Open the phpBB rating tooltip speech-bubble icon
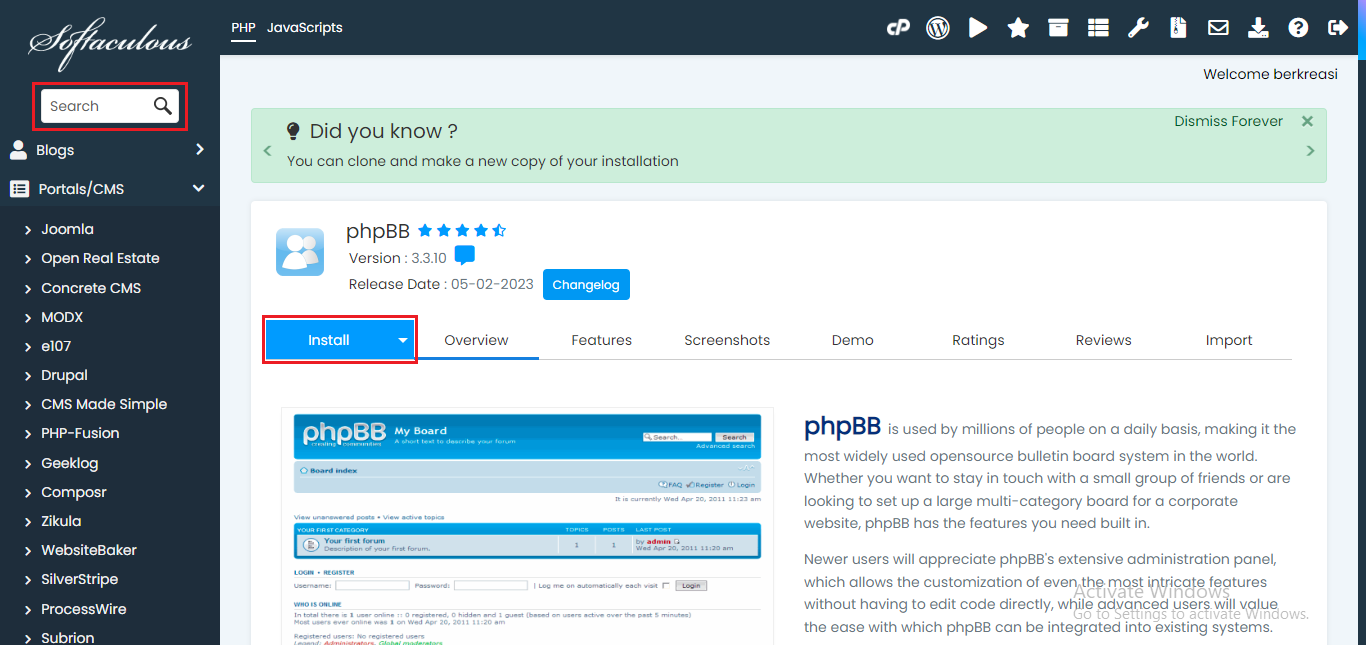The width and height of the screenshot is (1366, 645). click(x=464, y=255)
